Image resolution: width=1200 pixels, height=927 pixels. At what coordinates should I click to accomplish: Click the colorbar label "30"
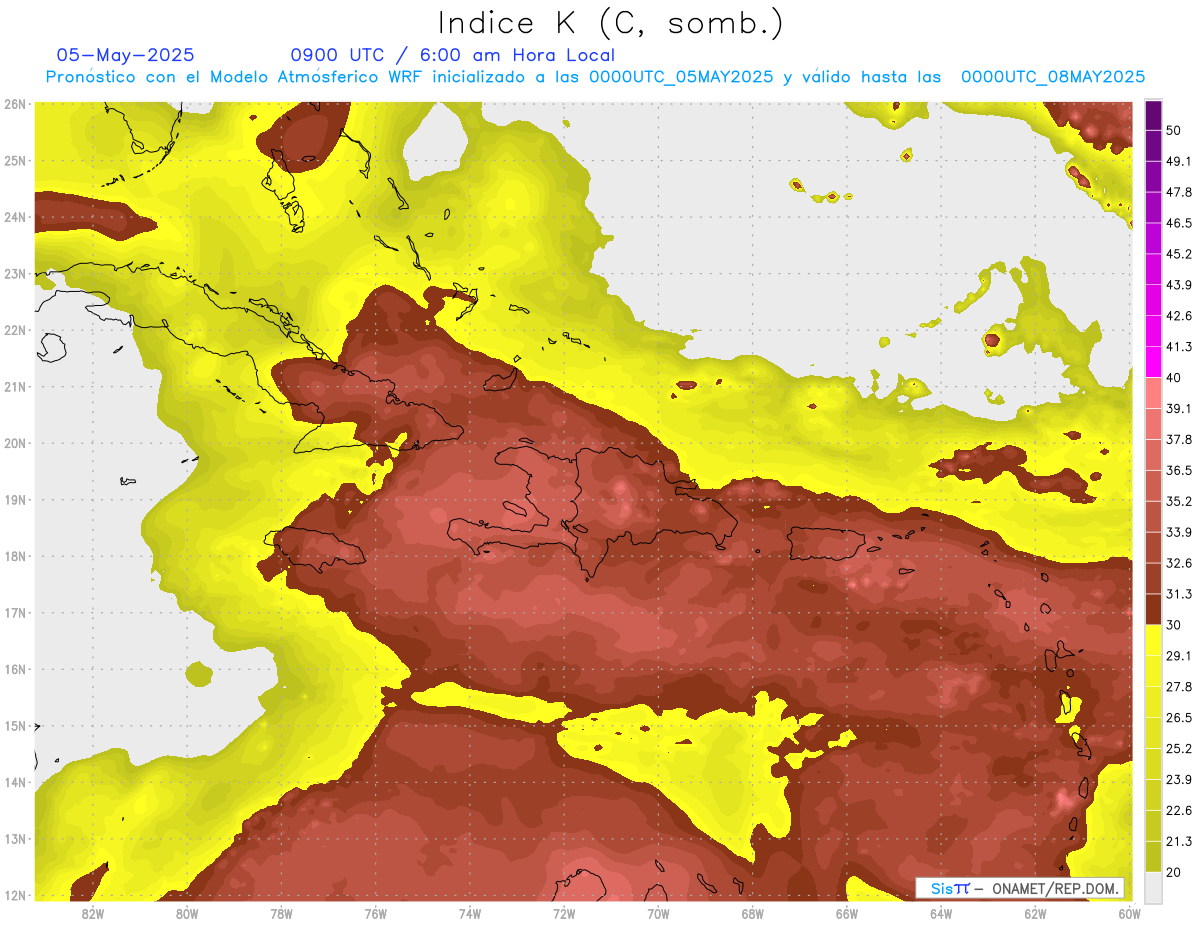pyautogui.click(x=1173, y=625)
